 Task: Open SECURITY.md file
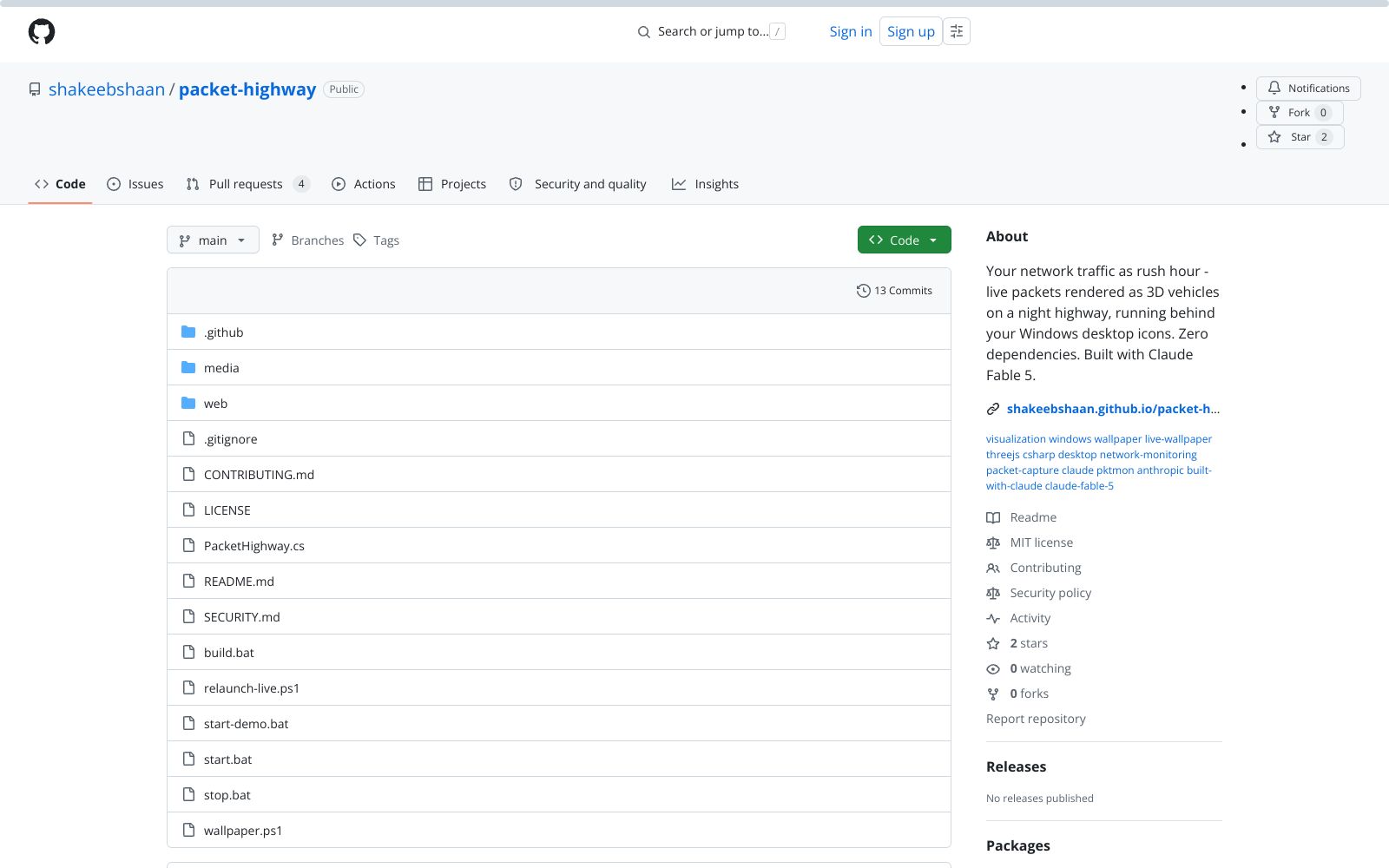point(242,617)
